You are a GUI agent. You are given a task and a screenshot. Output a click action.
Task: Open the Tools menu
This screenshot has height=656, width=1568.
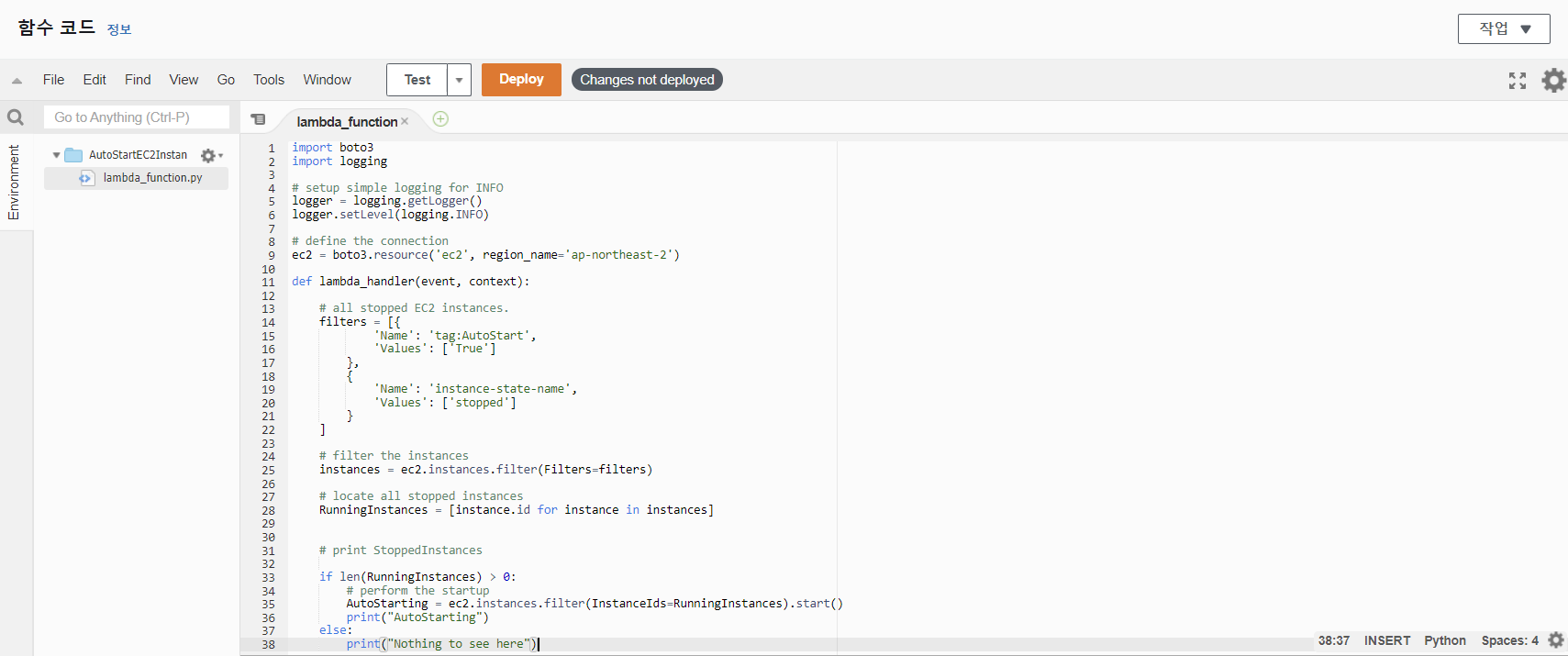[269, 80]
